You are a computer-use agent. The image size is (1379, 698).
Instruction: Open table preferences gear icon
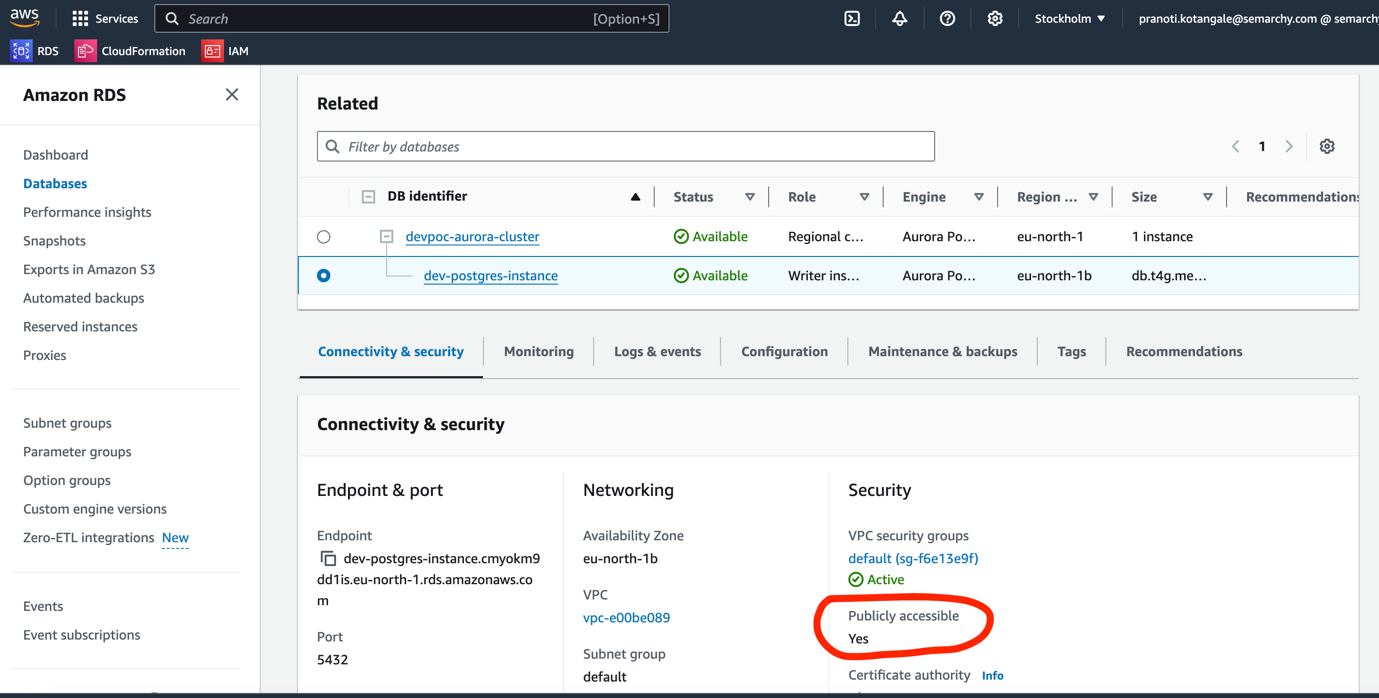1327,146
